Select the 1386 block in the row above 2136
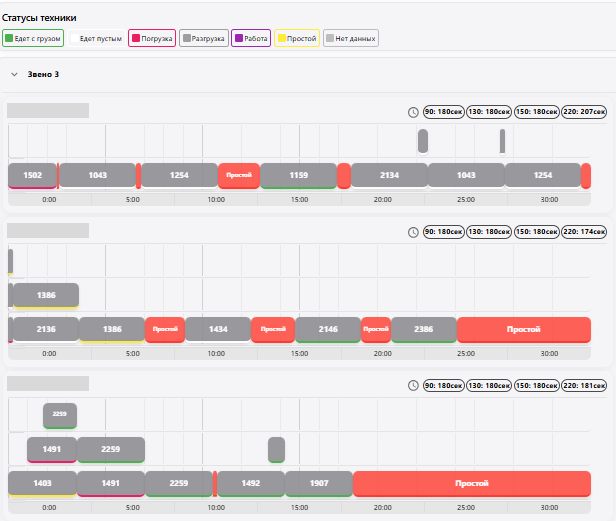The width and height of the screenshot is (616, 521). pyautogui.click(x=46, y=295)
